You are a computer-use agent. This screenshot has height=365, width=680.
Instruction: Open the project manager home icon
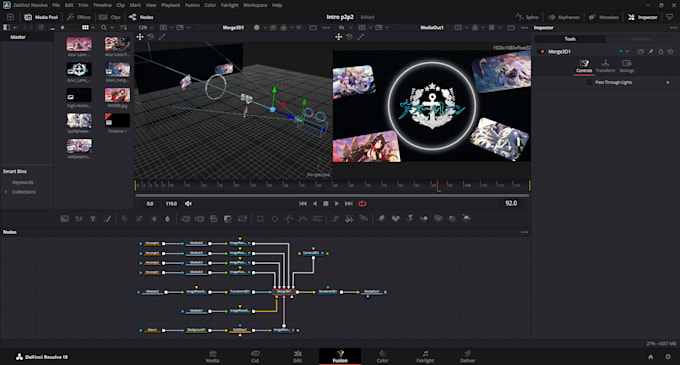pos(651,357)
